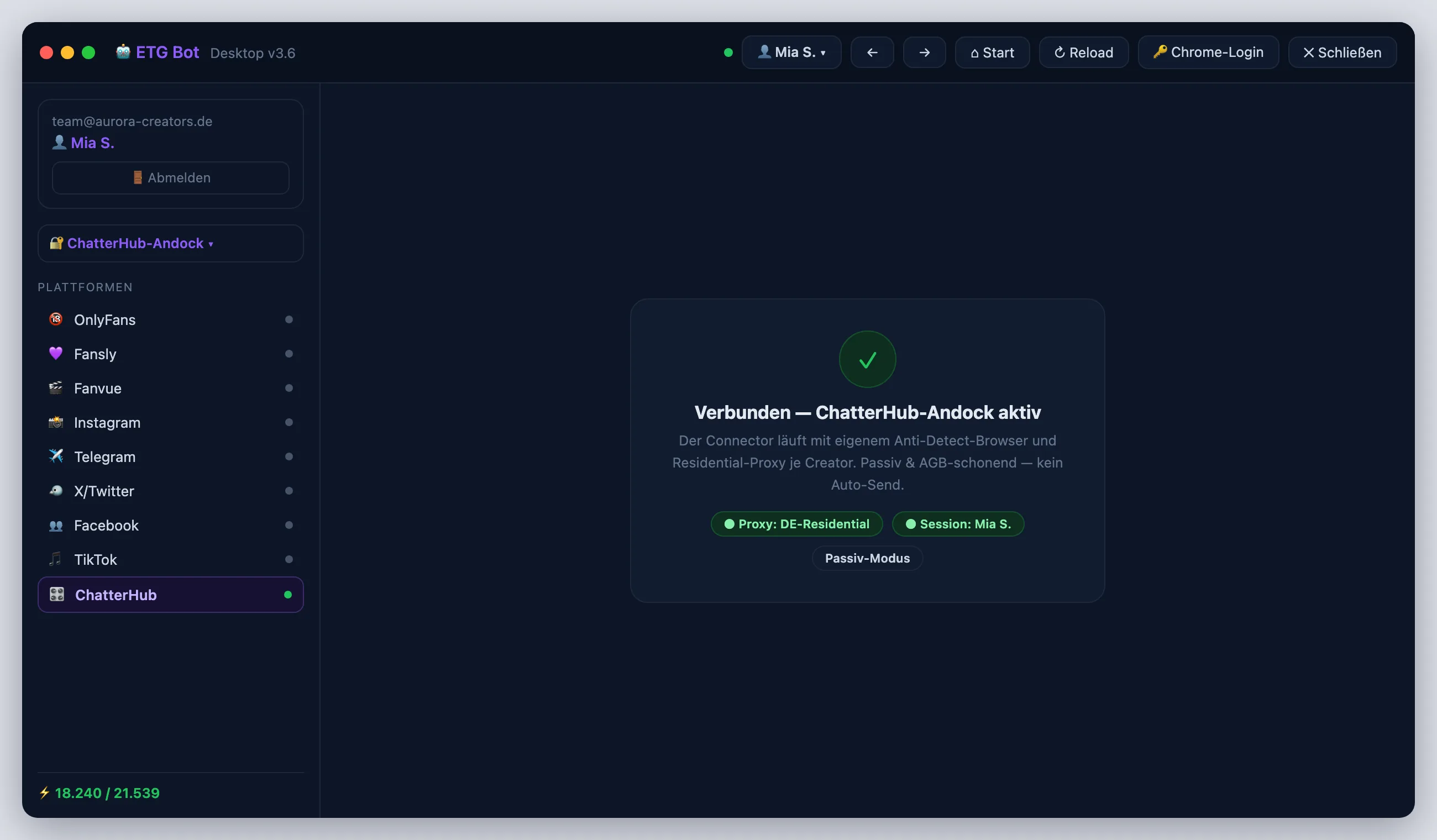Click the Mia S. name in sidebar
1437x840 pixels.
click(x=92, y=143)
